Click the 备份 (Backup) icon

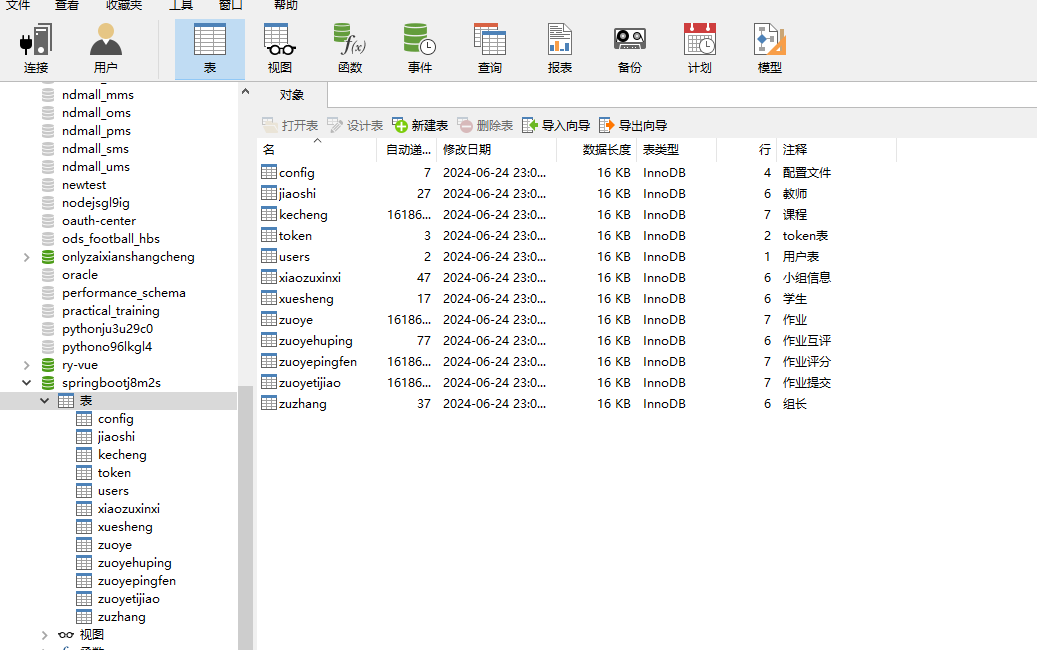[629, 47]
